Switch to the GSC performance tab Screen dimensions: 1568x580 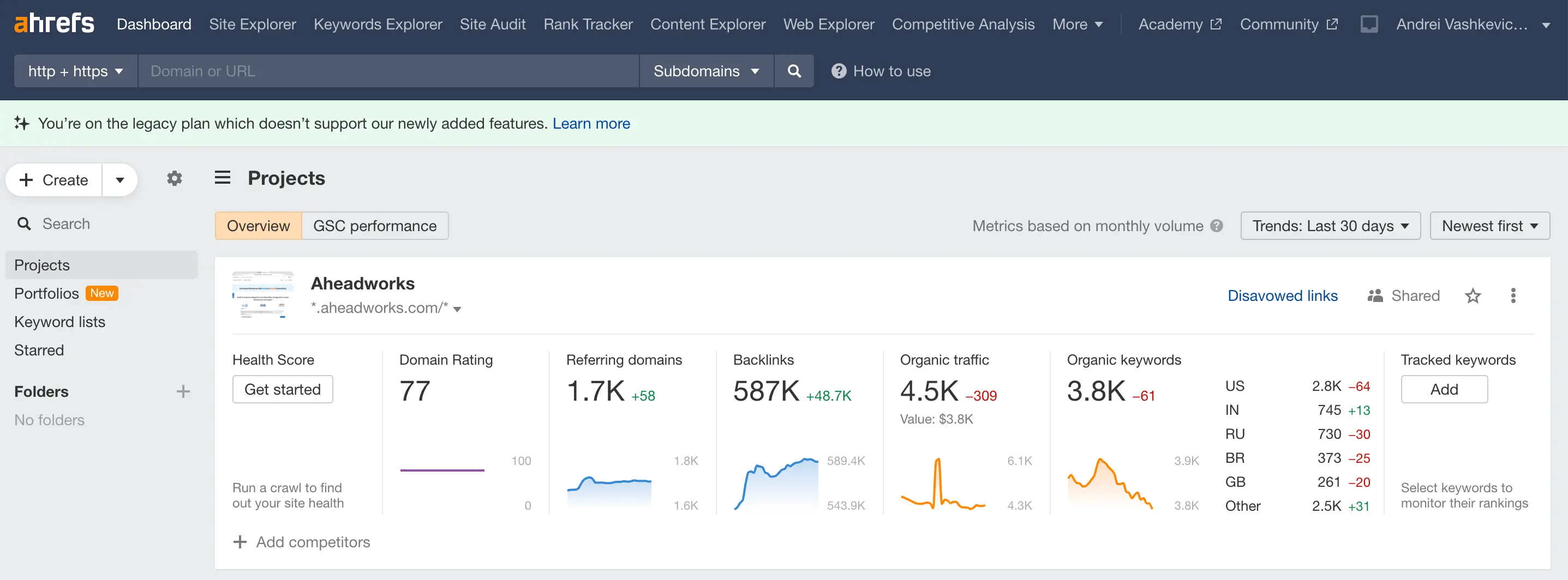(x=374, y=226)
